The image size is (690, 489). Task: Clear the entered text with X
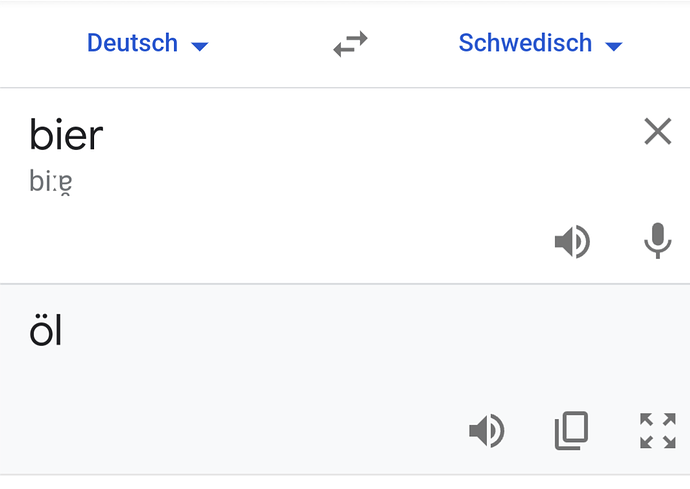coord(657,131)
